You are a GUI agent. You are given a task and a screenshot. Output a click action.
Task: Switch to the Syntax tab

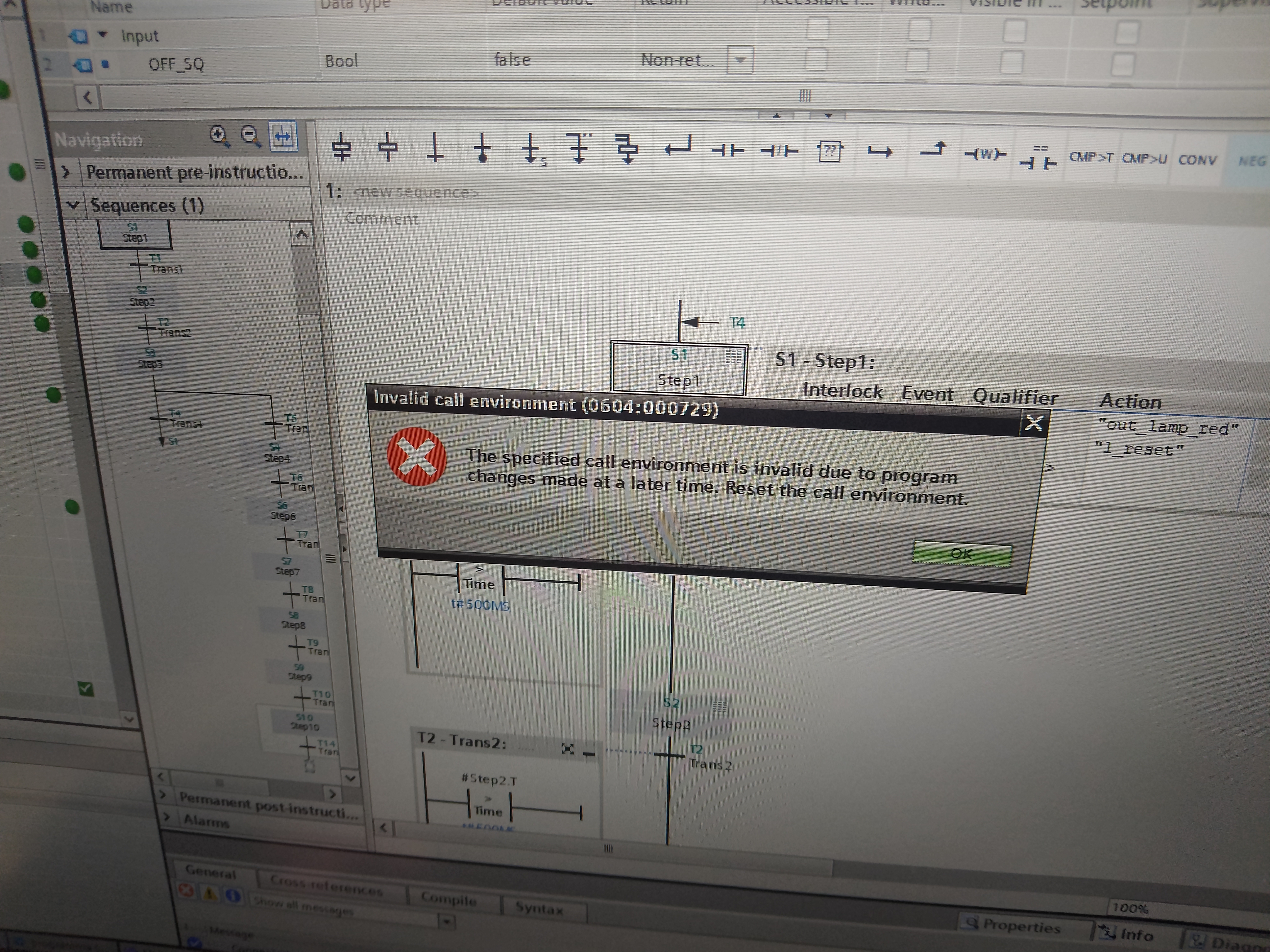539,908
